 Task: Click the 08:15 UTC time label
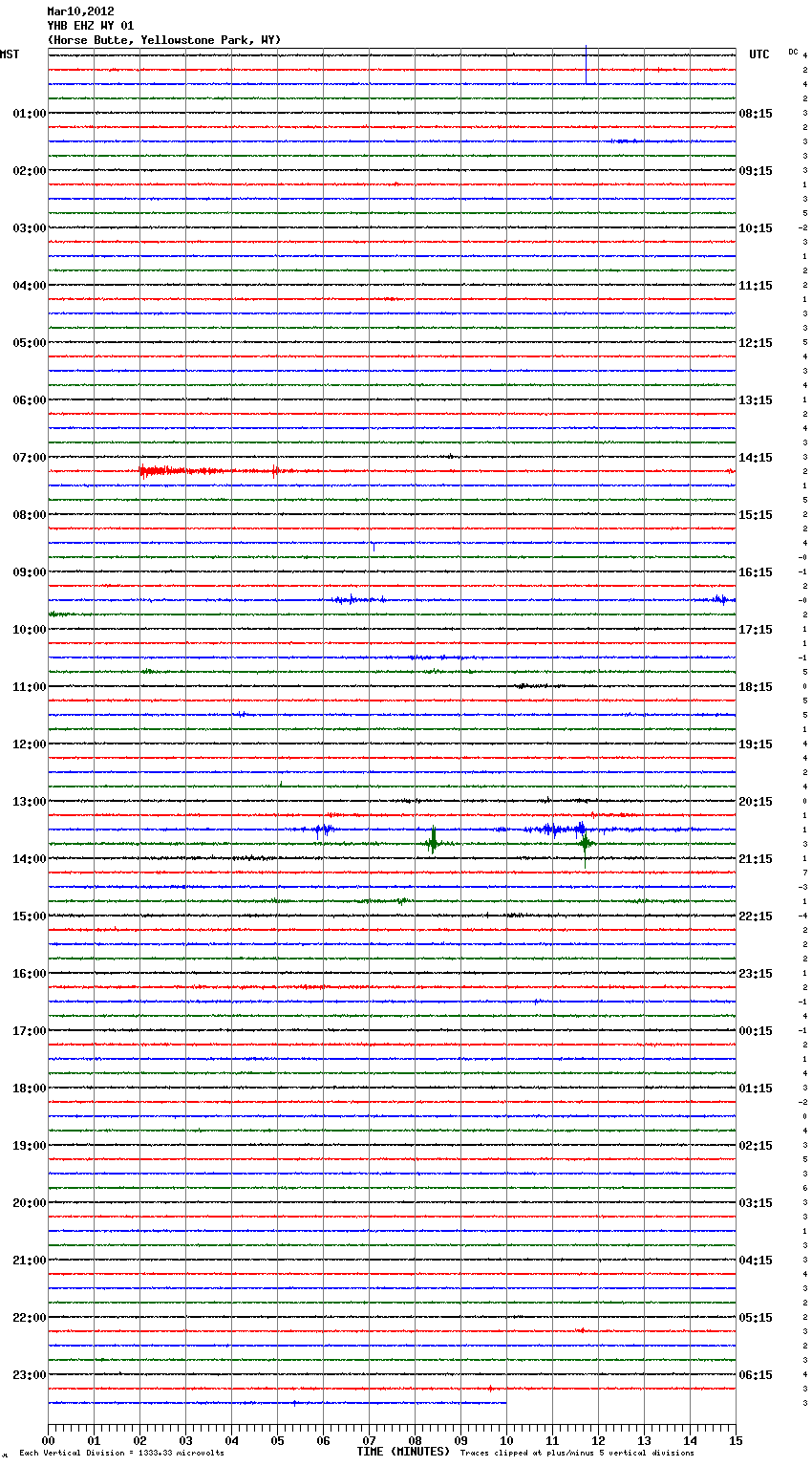pyautogui.click(x=756, y=114)
